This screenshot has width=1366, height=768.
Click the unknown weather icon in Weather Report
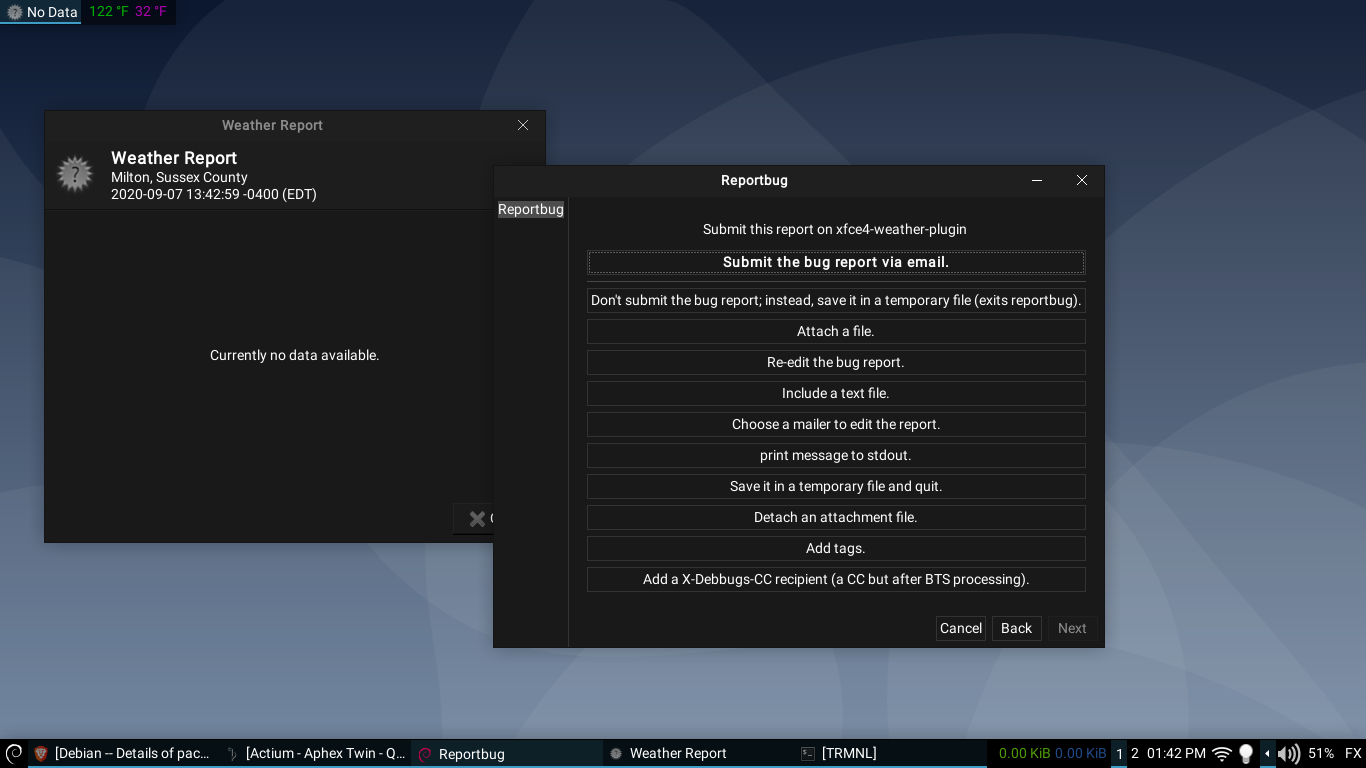[75, 174]
